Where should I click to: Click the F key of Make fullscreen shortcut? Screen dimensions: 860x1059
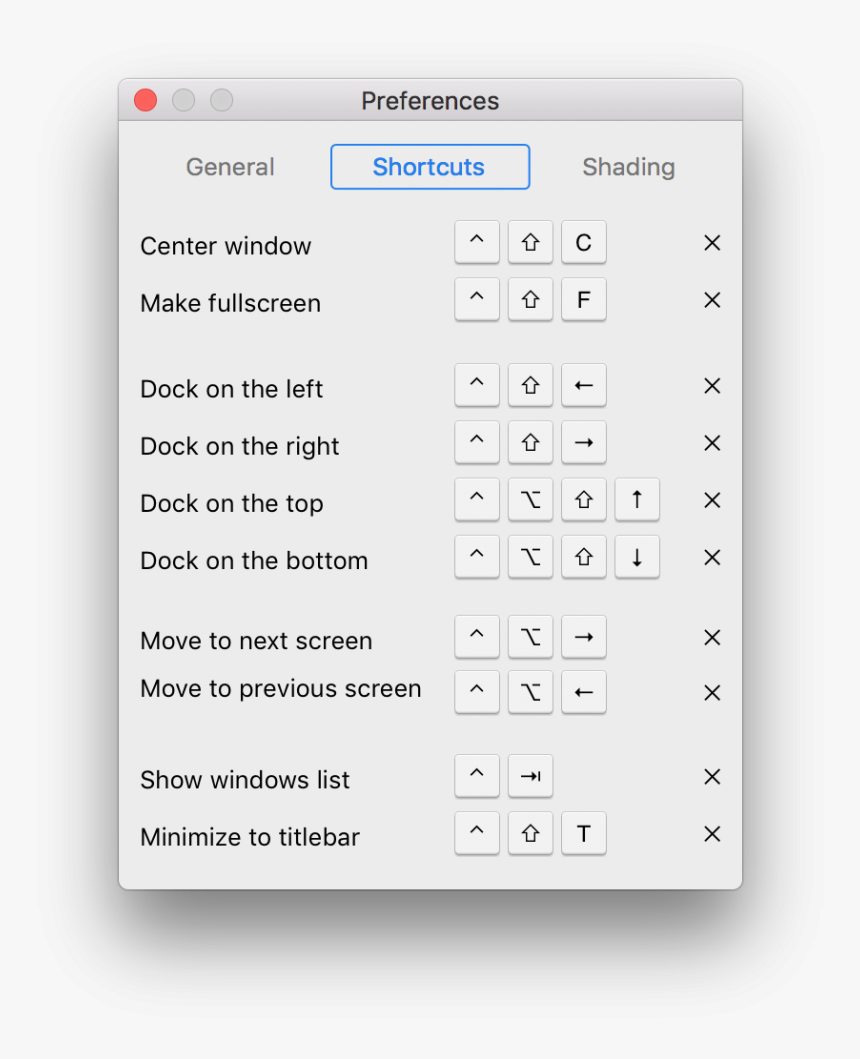pos(584,300)
